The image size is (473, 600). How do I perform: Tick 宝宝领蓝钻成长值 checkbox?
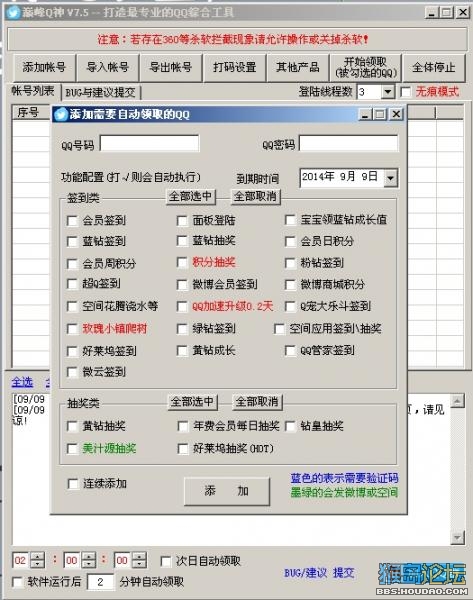tap(290, 220)
